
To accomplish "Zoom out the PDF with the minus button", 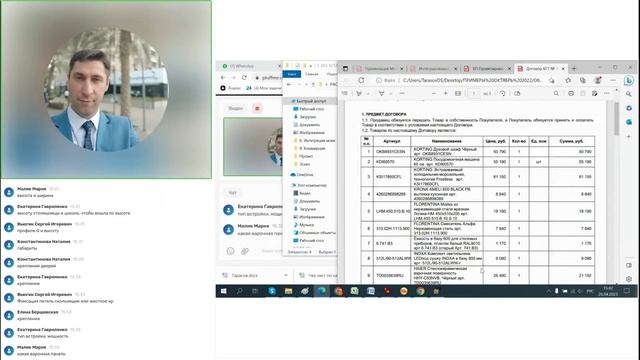I will click(x=434, y=93).
